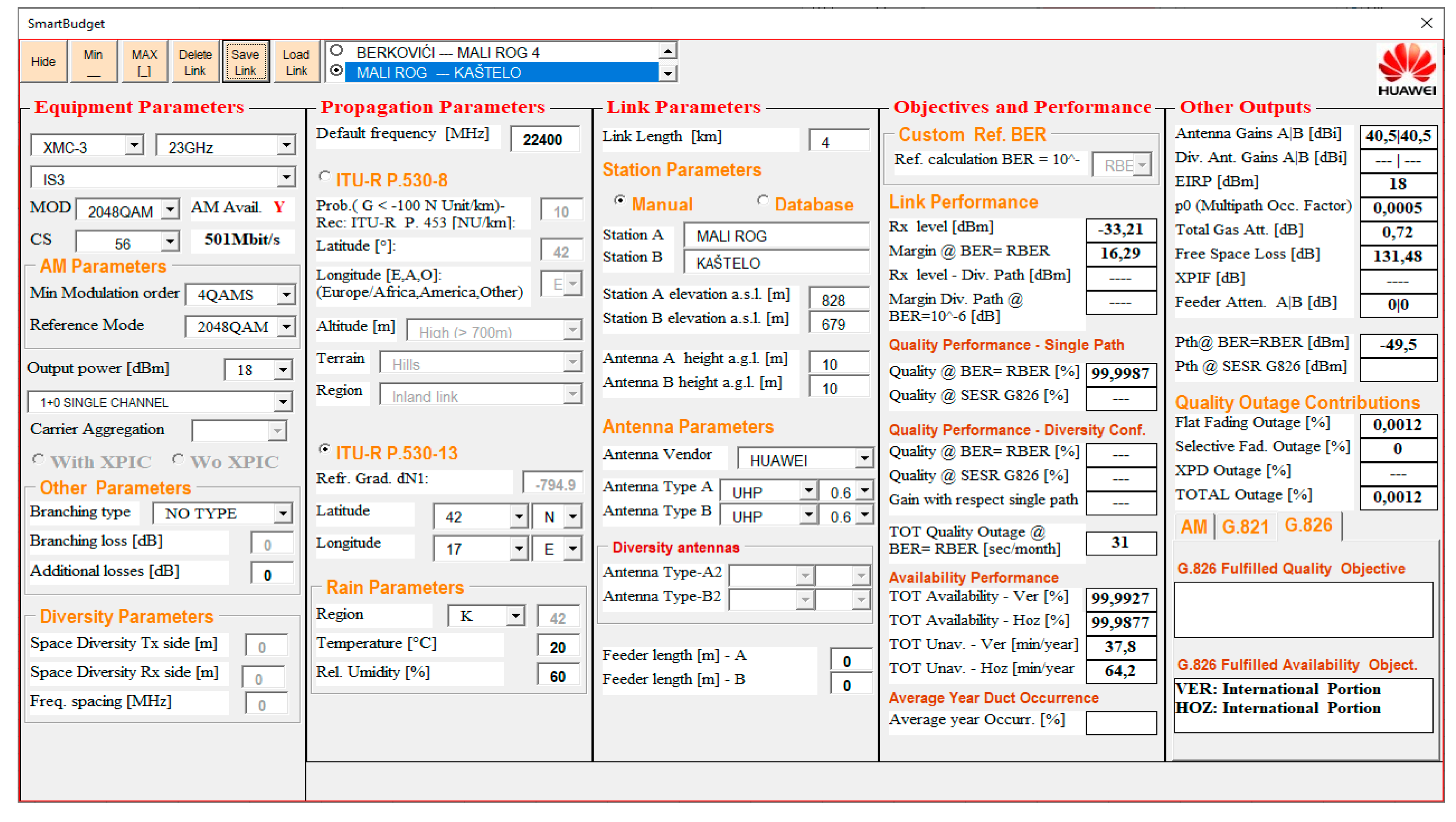Click the Delete Link button
The height and width of the screenshot is (822, 1456).
click(195, 61)
